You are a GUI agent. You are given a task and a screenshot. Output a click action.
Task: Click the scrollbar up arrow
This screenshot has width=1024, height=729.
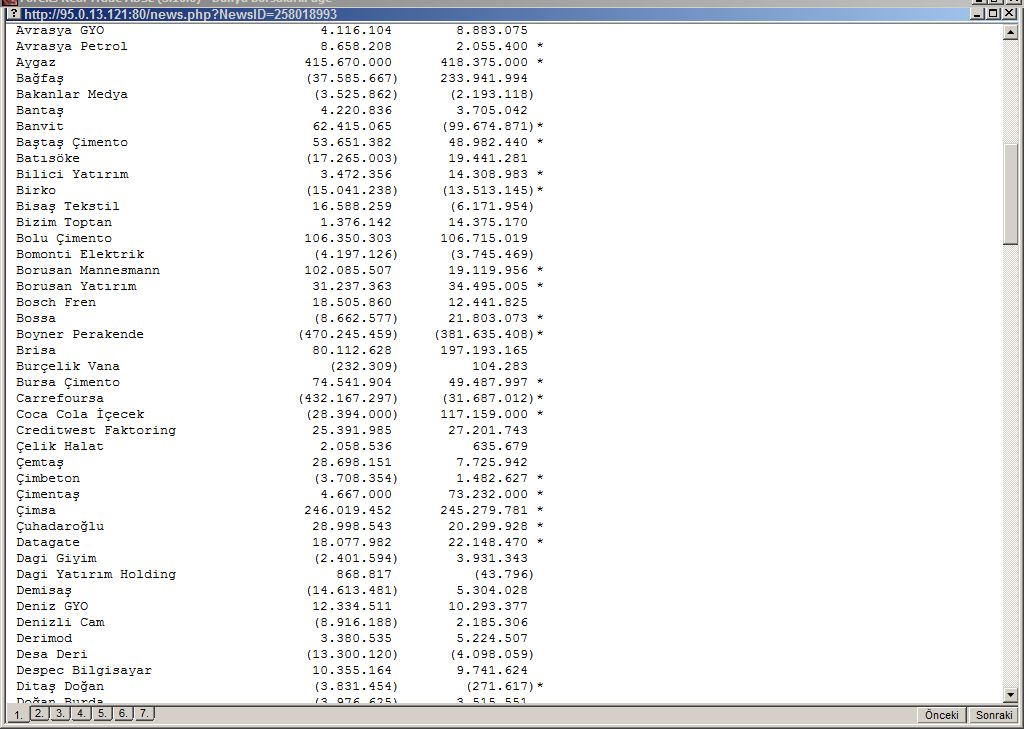coord(1010,31)
